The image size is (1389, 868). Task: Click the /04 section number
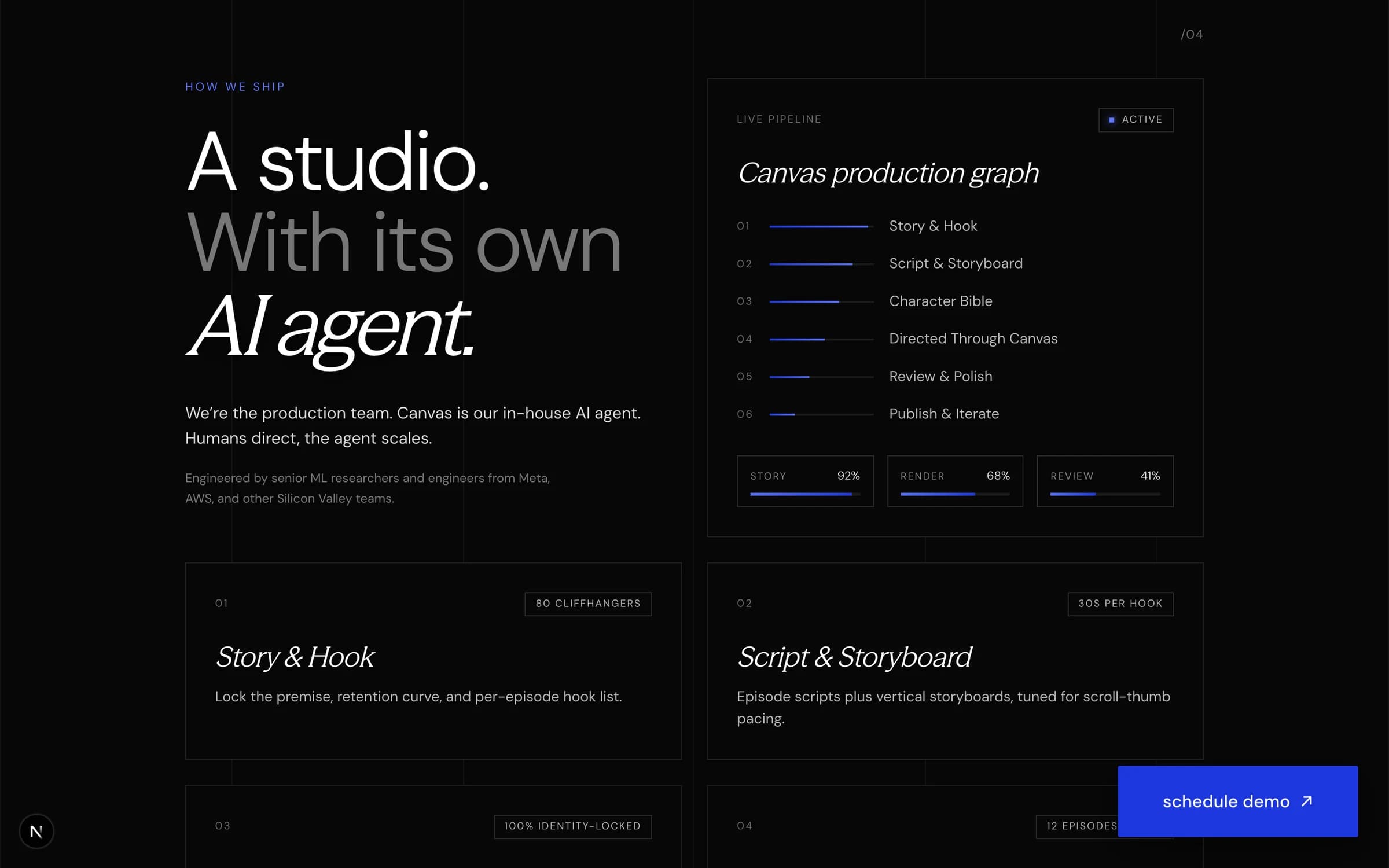pyautogui.click(x=1192, y=35)
